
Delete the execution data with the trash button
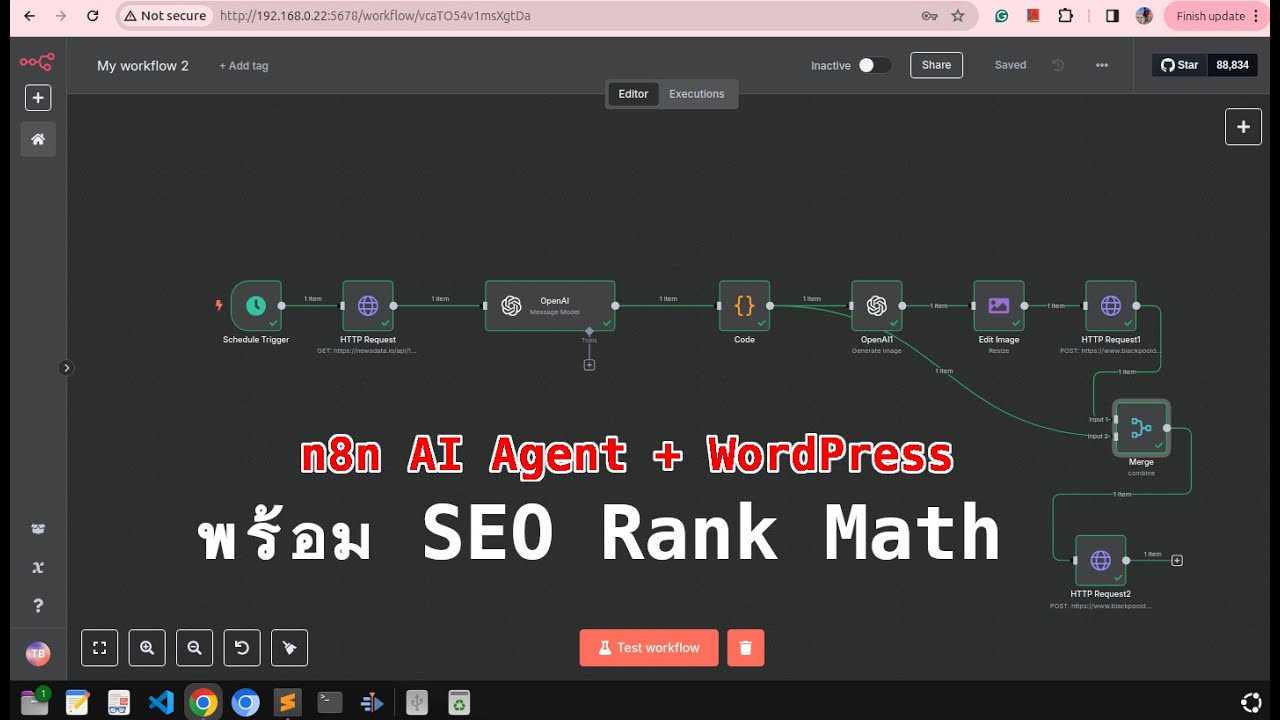(x=746, y=648)
